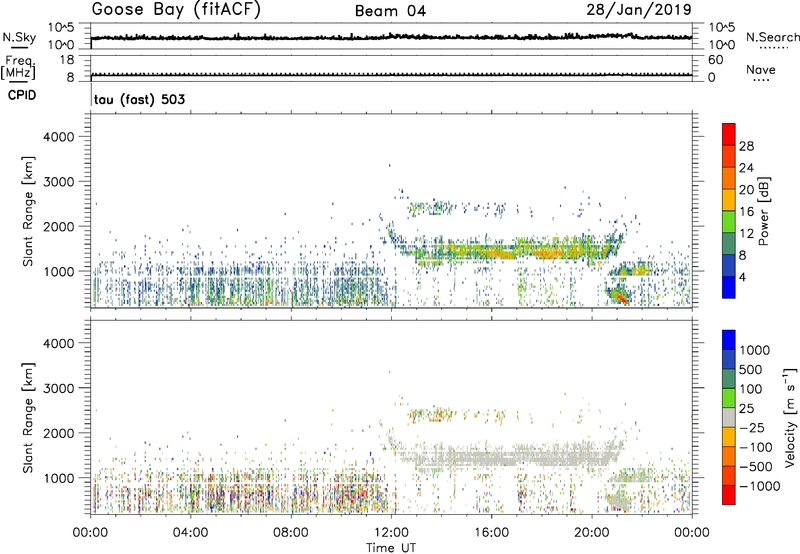This screenshot has width=800, height=554.
Task: Click the 18 tick on frequency axis
Action: coord(67,60)
